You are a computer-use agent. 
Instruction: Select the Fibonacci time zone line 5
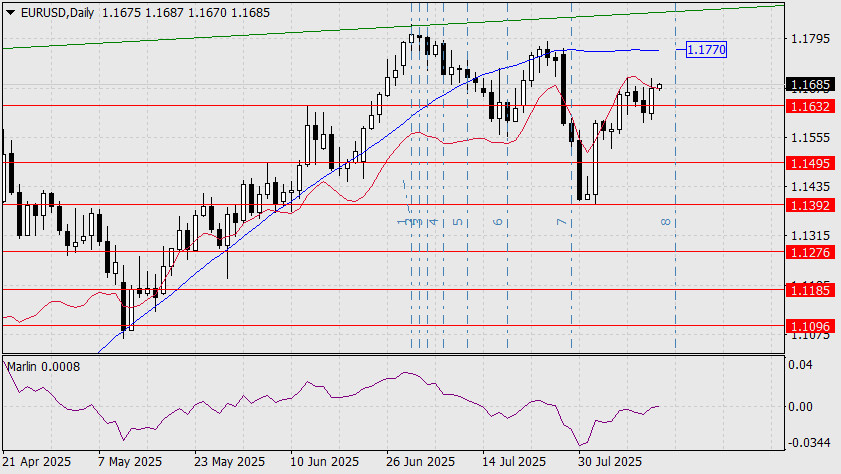click(x=467, y=177)
